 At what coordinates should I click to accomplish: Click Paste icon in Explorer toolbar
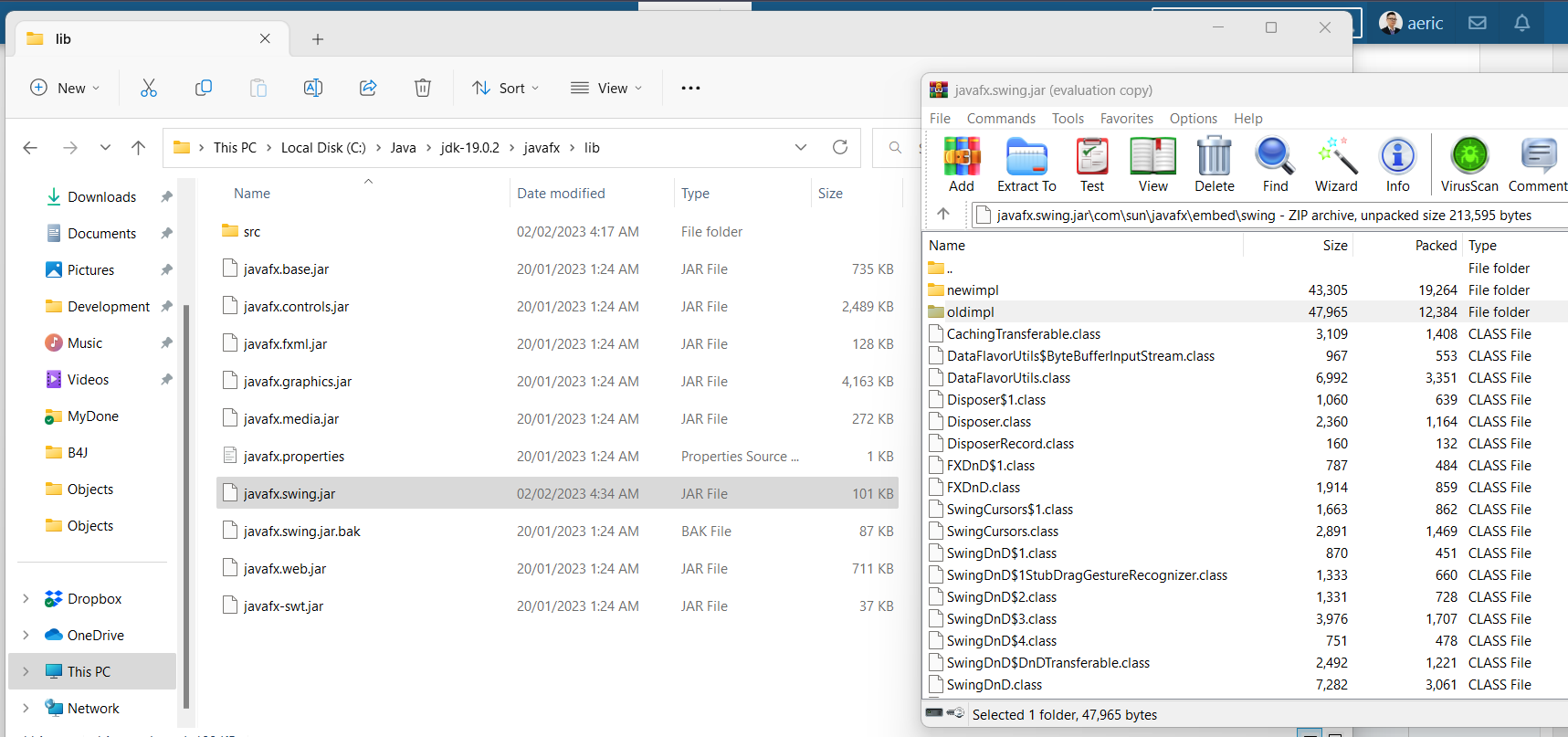point(258,88)
